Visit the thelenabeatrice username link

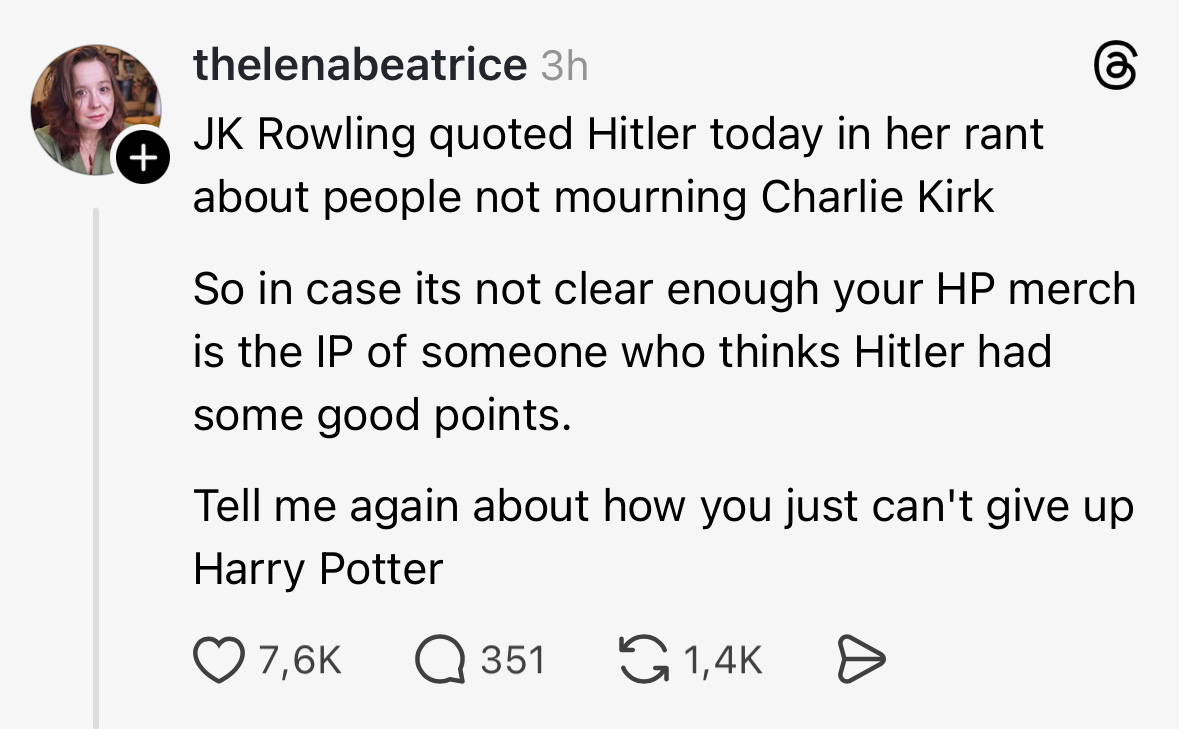(x=359, y=66)
